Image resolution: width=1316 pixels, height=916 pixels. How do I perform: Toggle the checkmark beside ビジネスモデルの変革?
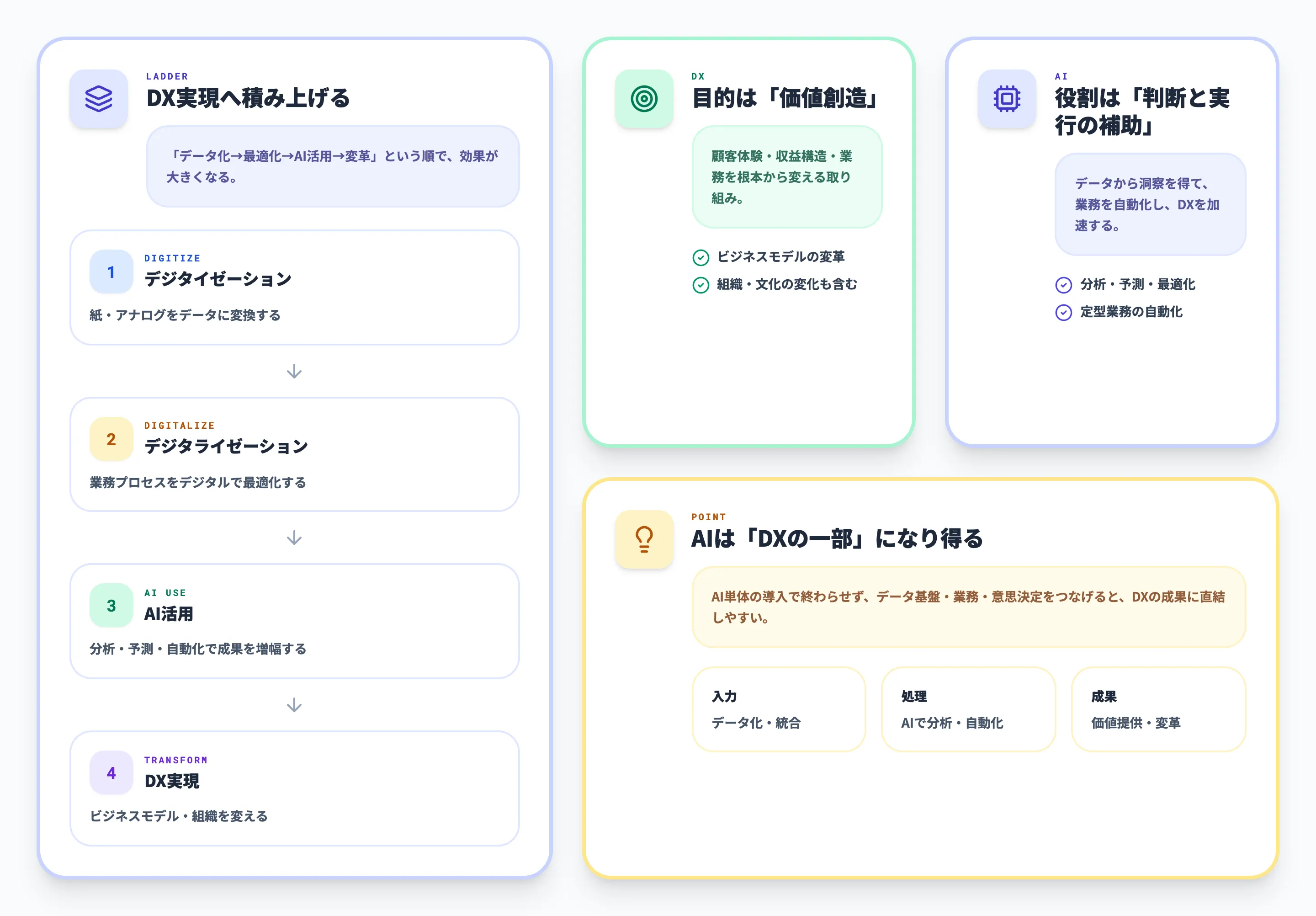700,257
